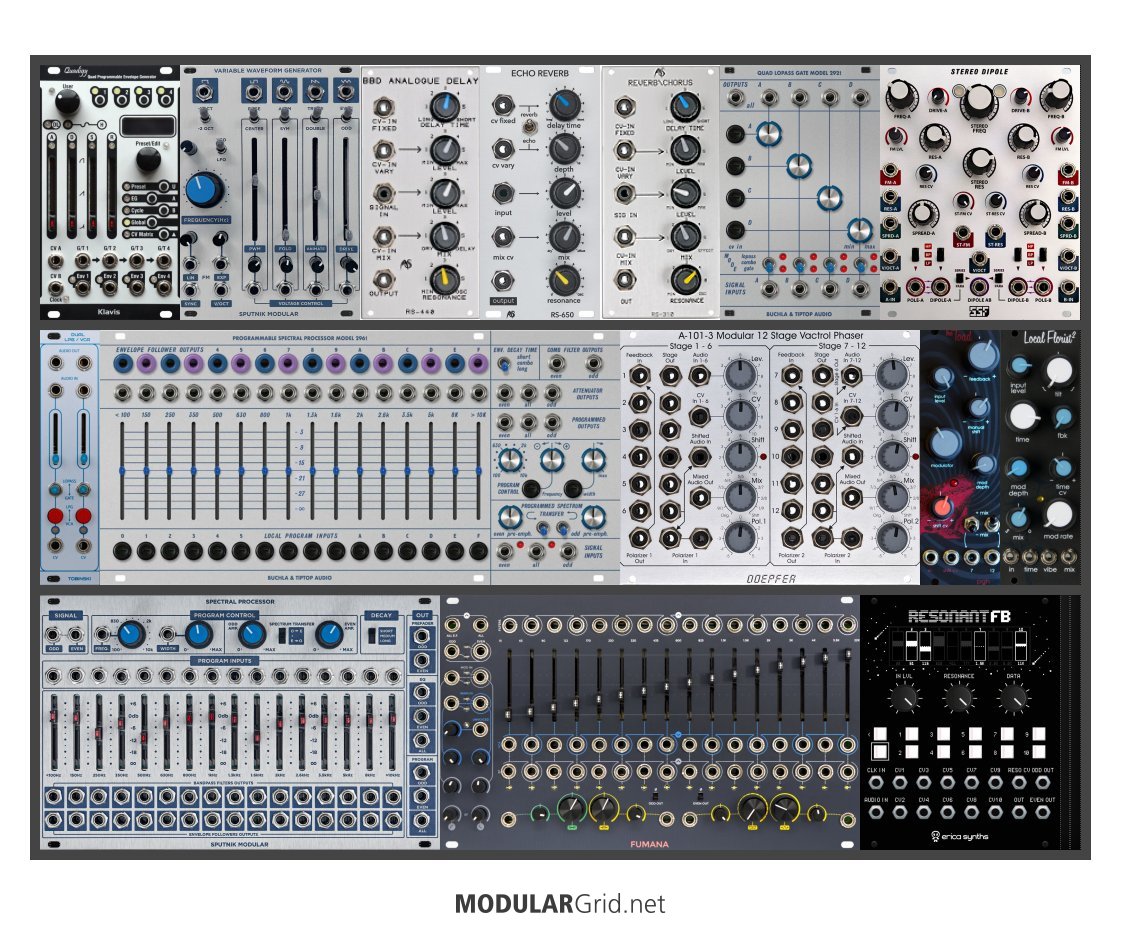Click the delay time knob on Echo Reverb
This screenshot has width=1121, height=925.
click(x=564, y=106)
